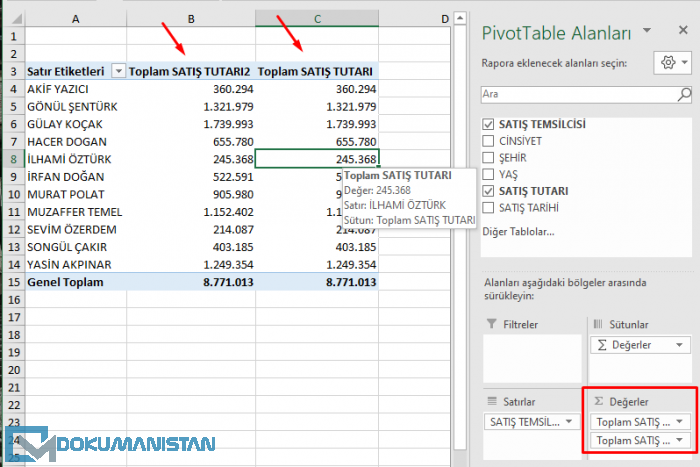Select the MUZAFFER TEMEL cell
Image resolution: width=700 pixels, height=467 pixels.
(76, 212)
